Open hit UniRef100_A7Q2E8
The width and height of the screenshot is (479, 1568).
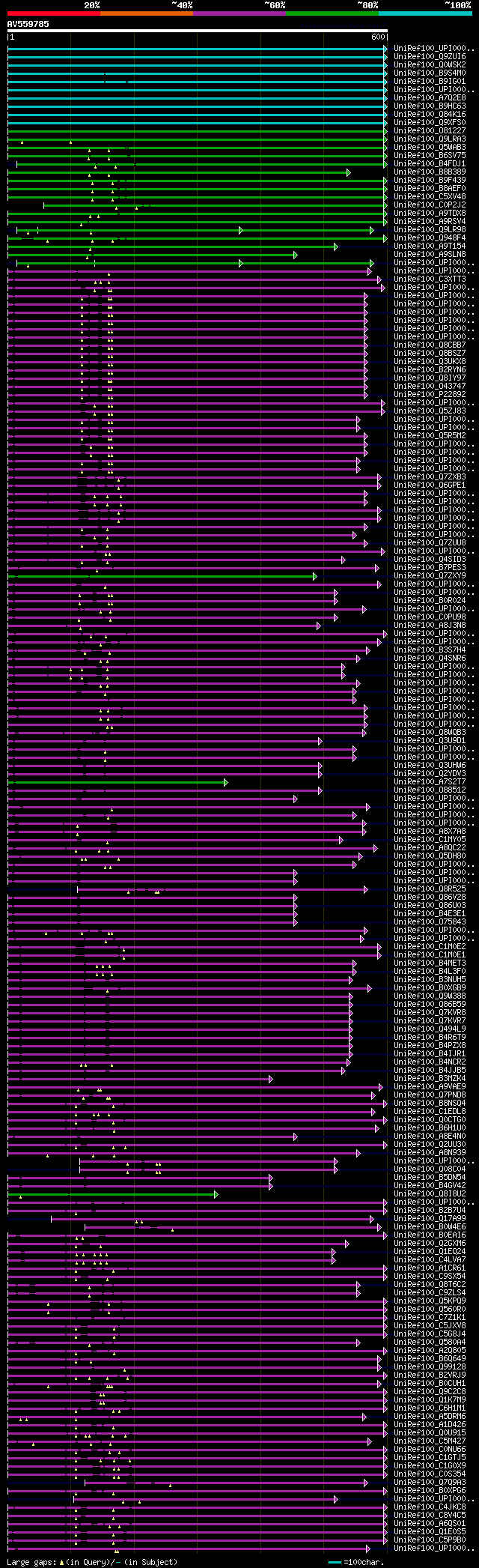(x=430, y=98)
